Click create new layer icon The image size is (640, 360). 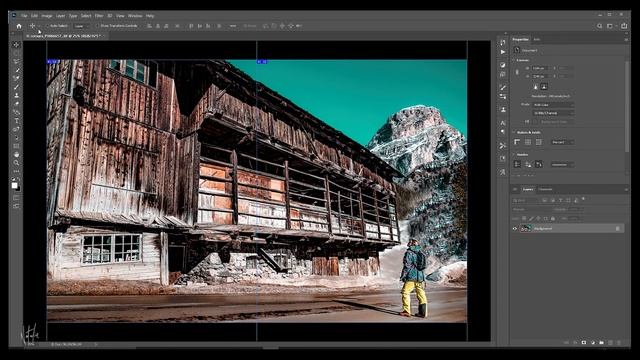pos(610,343)
